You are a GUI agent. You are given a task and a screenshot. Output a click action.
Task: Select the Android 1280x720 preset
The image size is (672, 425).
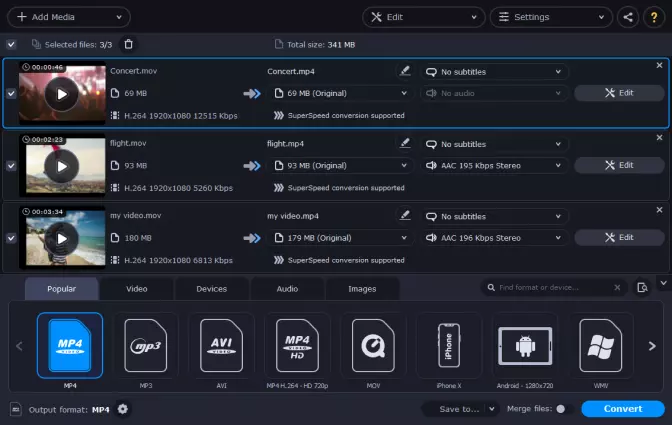pyautogui.click(x=523, y=346)
